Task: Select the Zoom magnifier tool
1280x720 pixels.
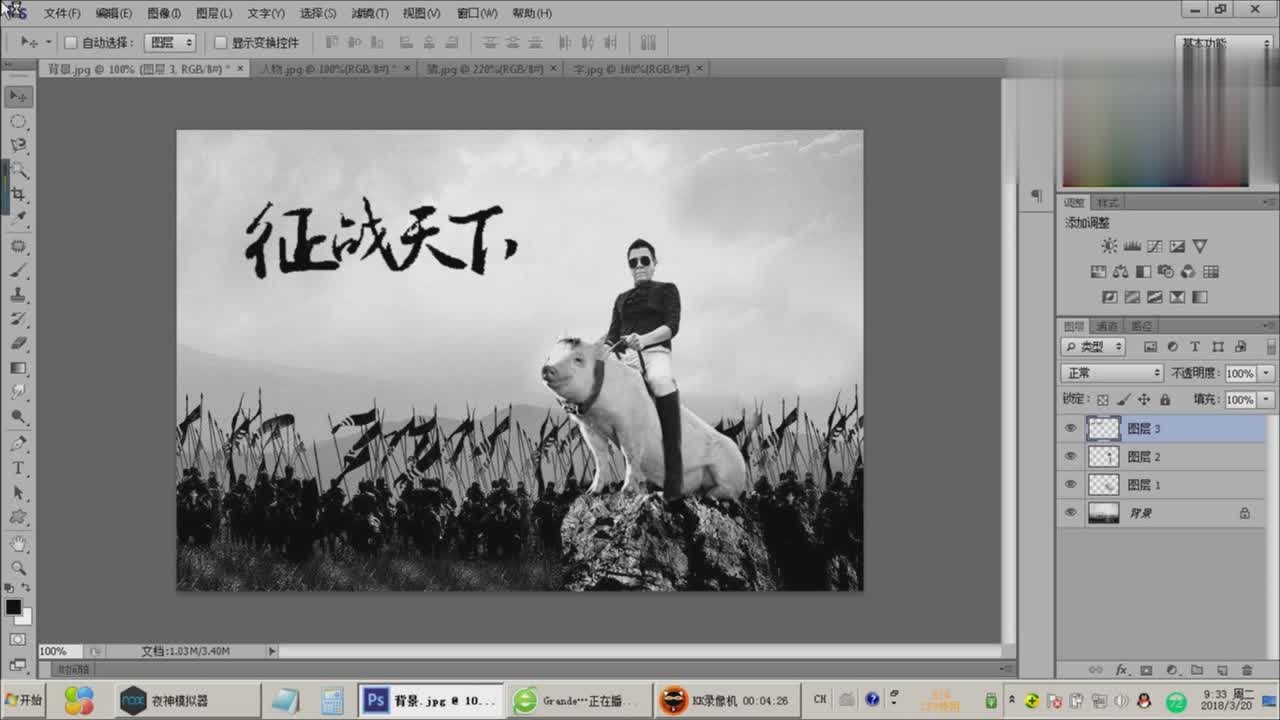Action: coord(18,568)
